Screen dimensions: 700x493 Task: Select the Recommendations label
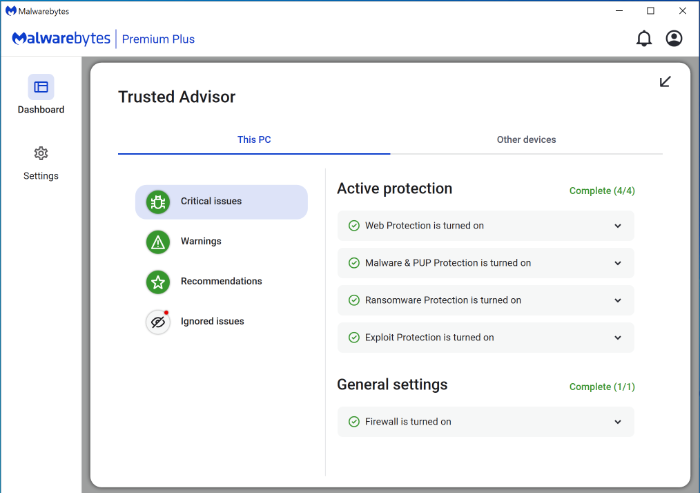pos(221,281)
